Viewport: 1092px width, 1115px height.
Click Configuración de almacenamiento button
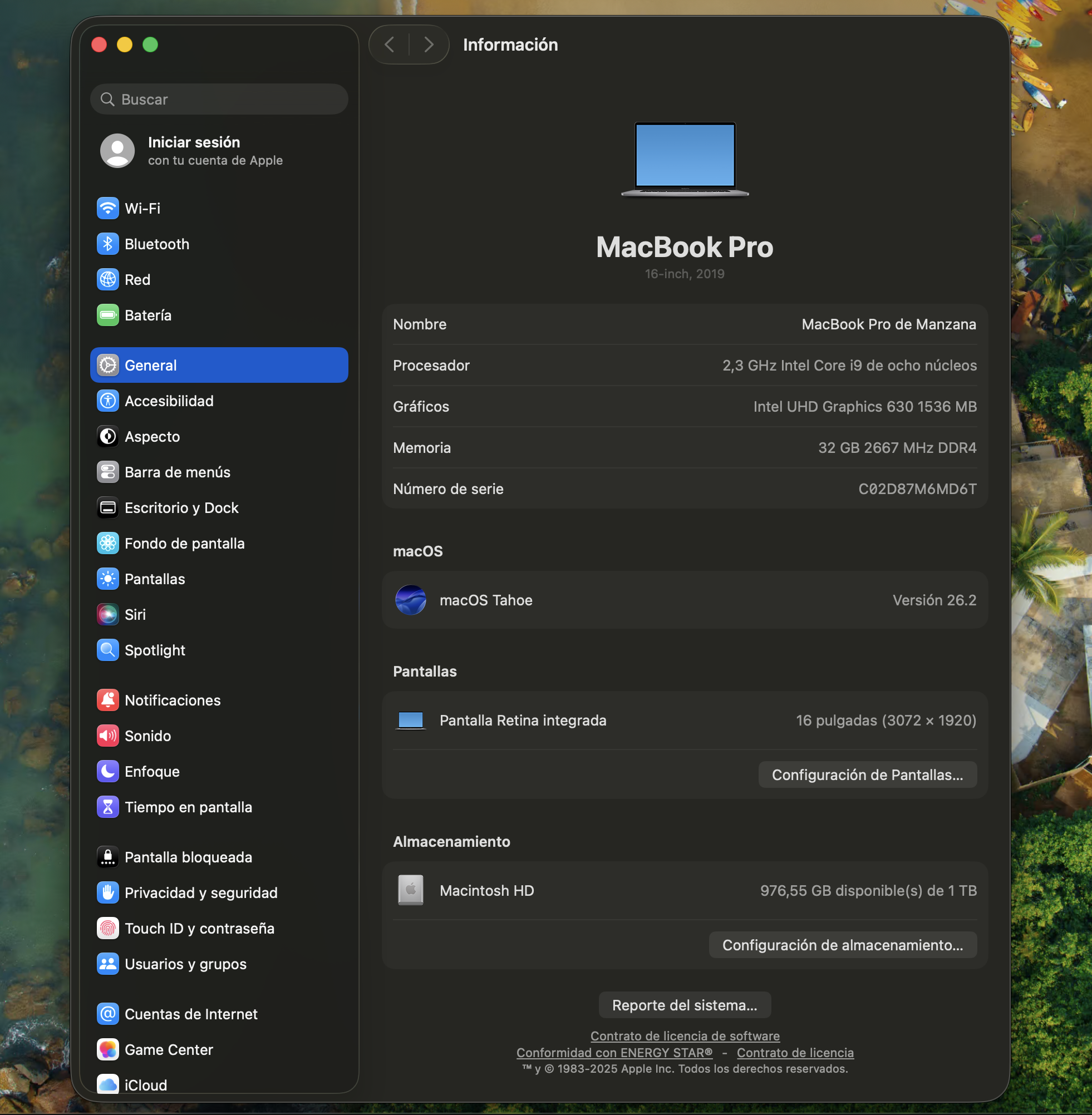842,945
